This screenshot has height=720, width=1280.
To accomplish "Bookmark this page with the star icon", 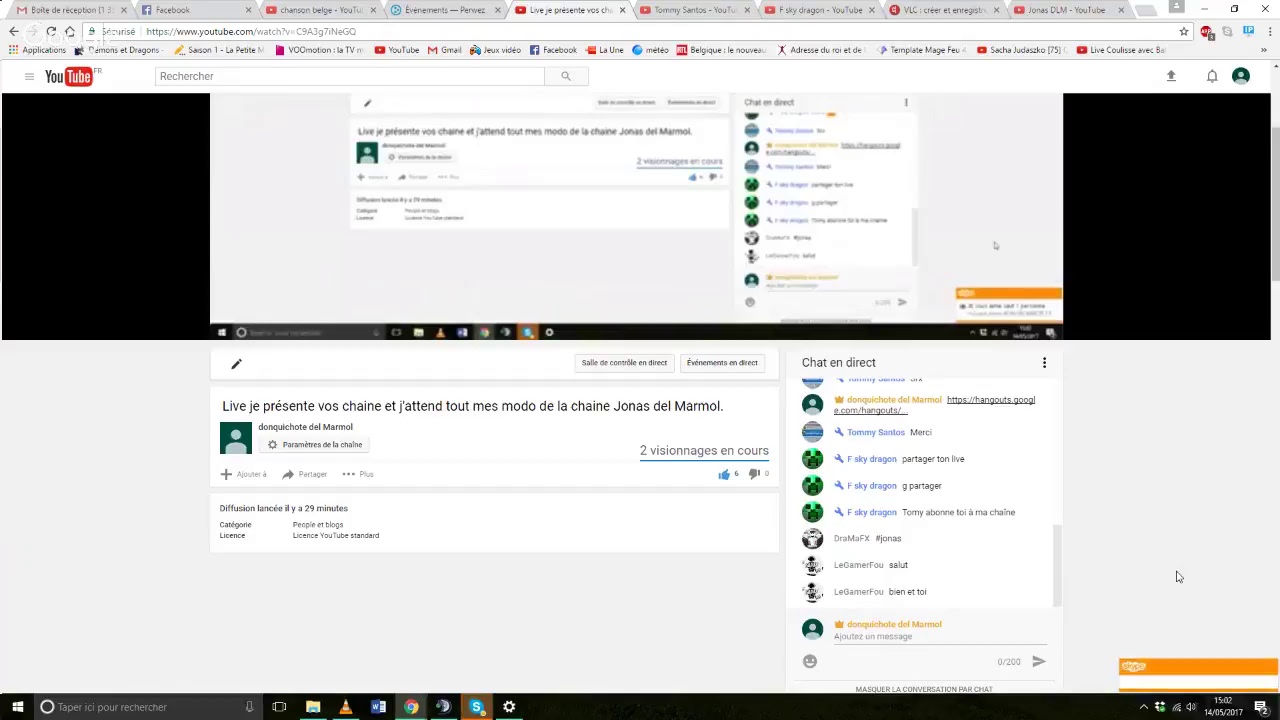I will (x=1184, y=31).
